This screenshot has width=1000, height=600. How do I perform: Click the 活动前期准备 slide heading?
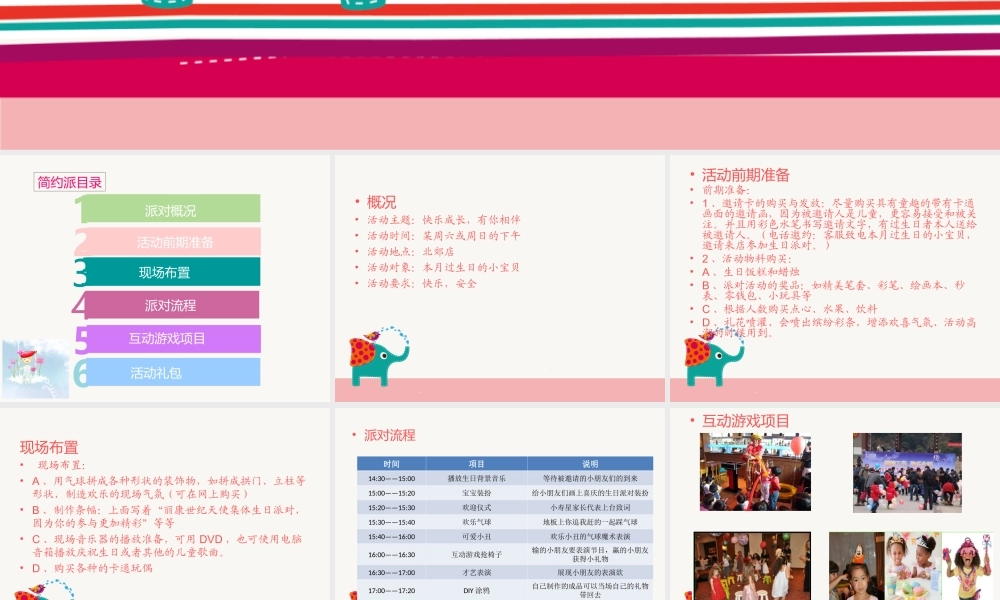[746, 175]
